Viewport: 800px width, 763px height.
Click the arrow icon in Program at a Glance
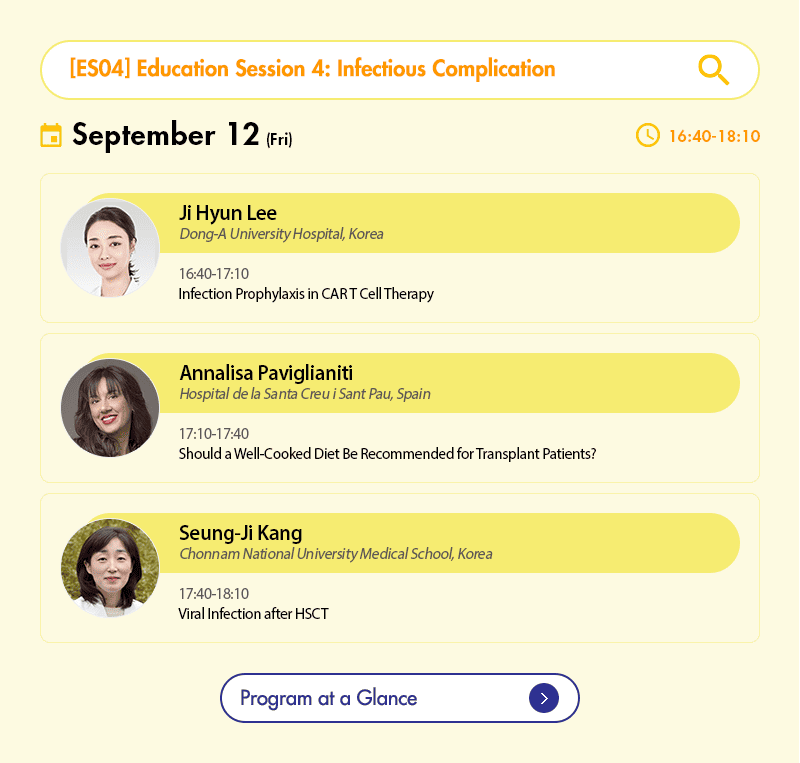tap(543, 698)
